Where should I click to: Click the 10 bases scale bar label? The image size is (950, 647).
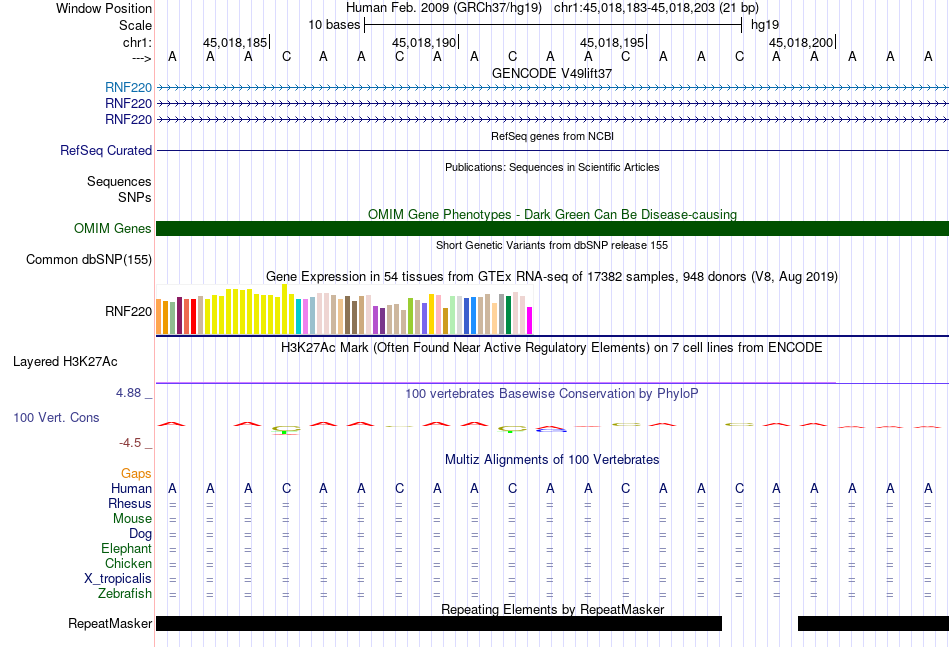click(x=334, y=25)
